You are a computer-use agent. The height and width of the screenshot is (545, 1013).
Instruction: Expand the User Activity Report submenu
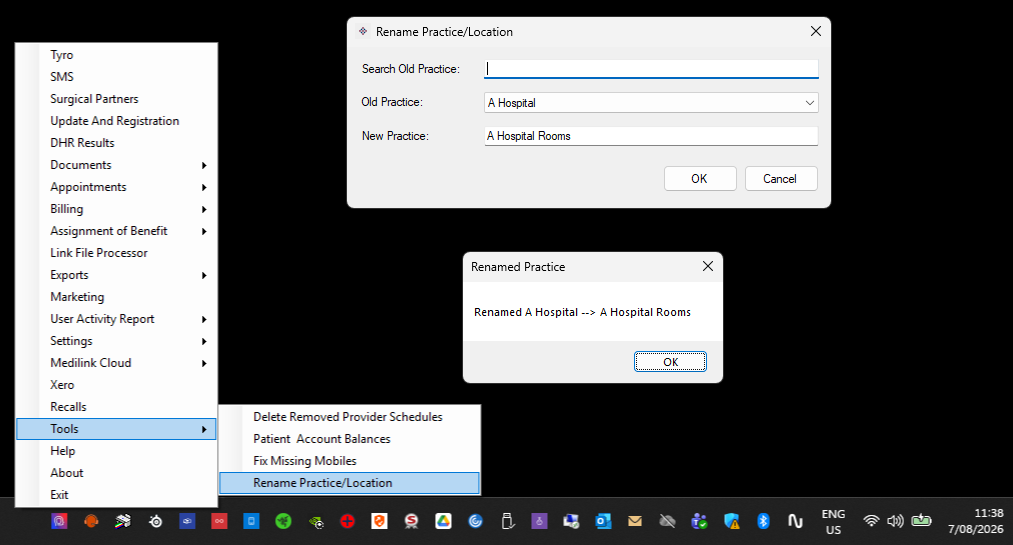116,318
